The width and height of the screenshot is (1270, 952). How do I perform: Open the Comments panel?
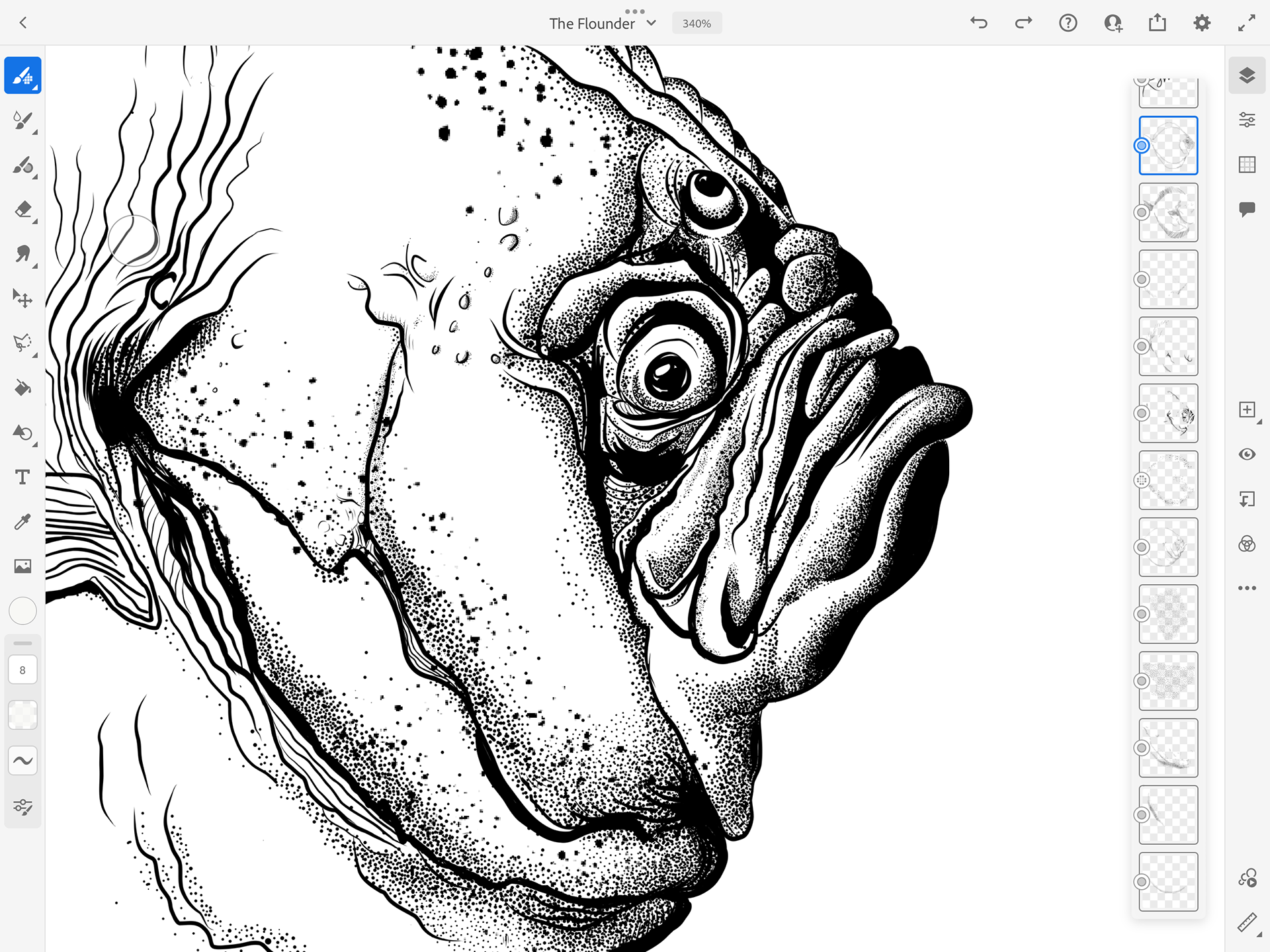coord(1247,210)
